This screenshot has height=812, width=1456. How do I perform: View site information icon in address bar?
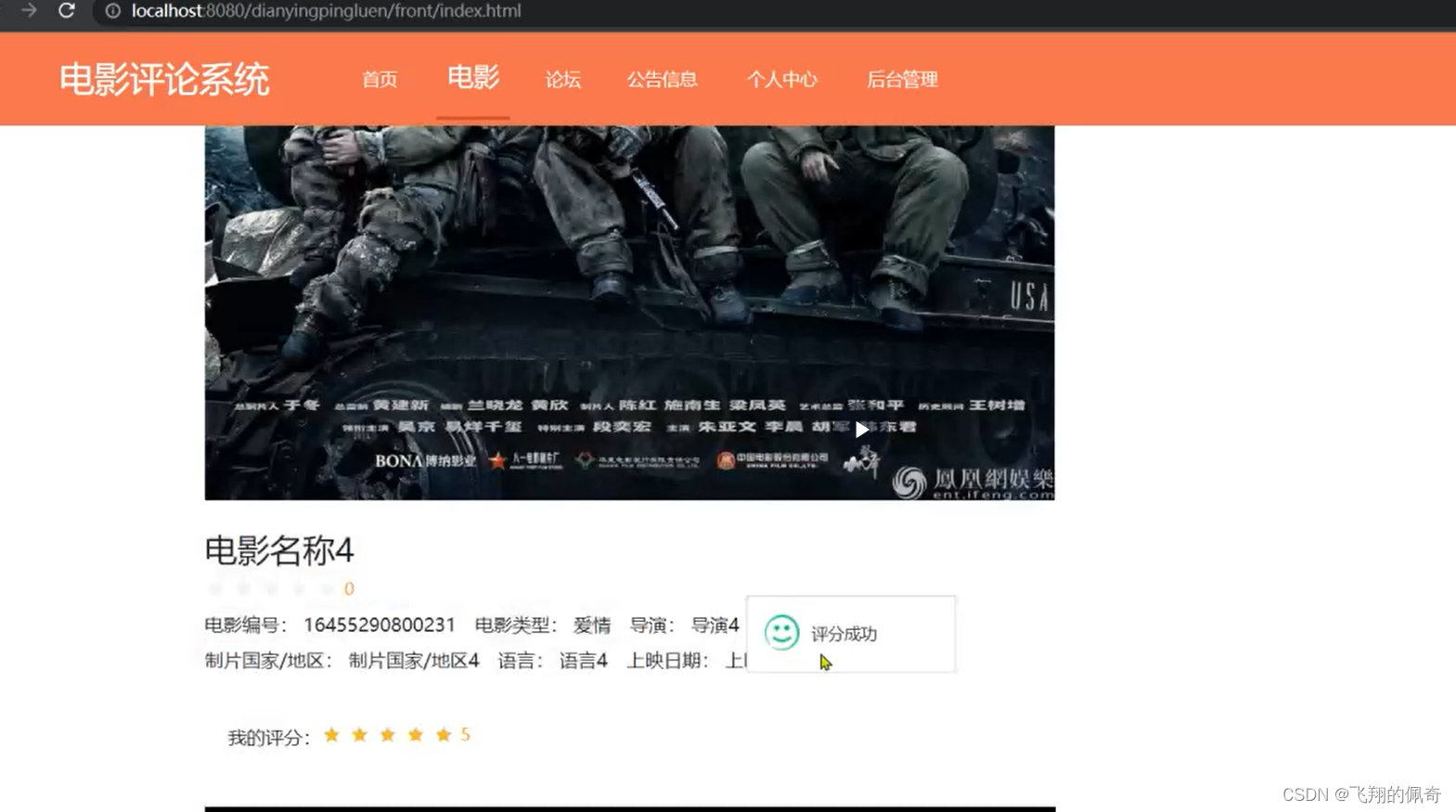pos(112,11)
